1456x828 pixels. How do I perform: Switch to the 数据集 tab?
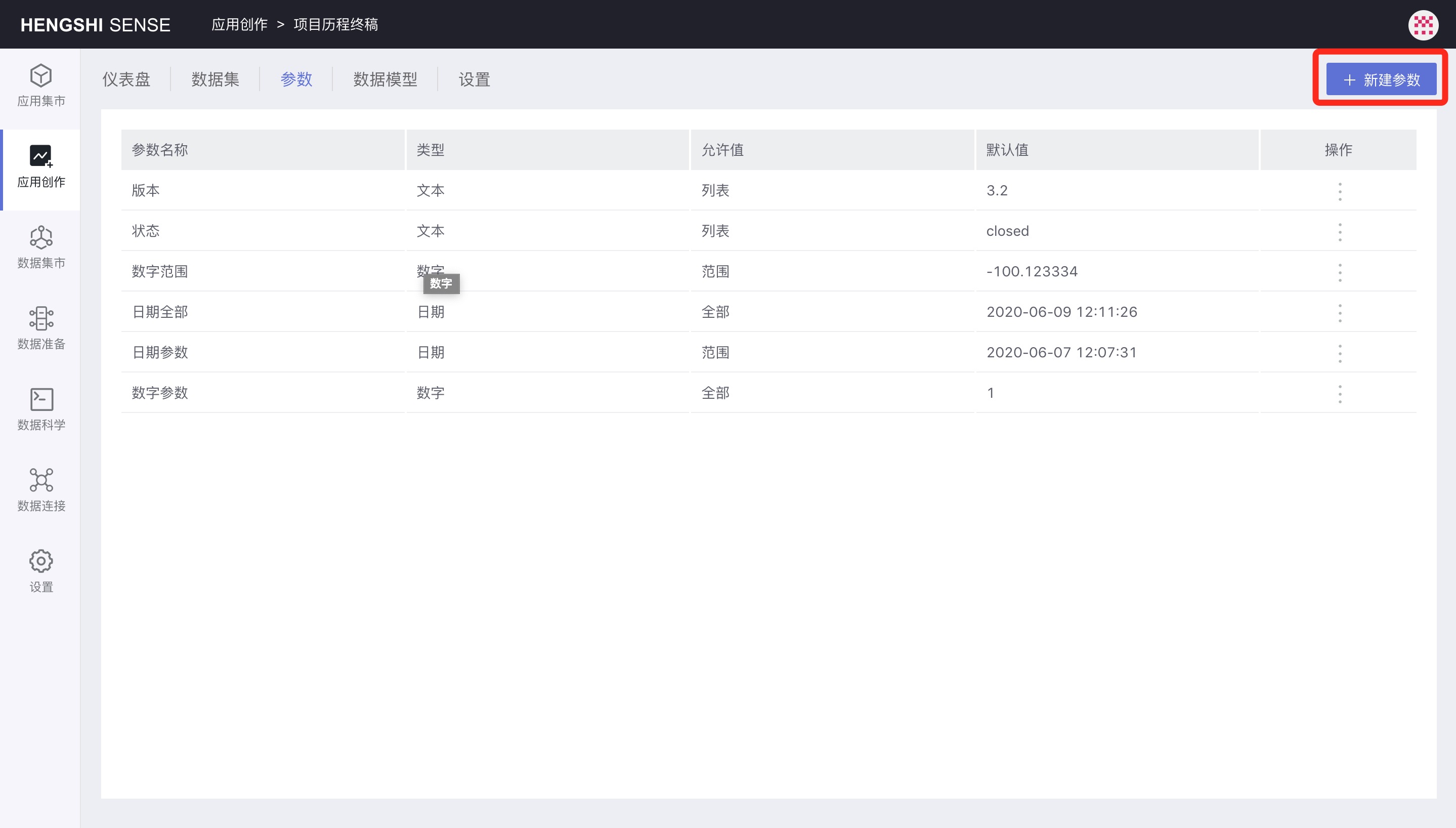point(216,79)
